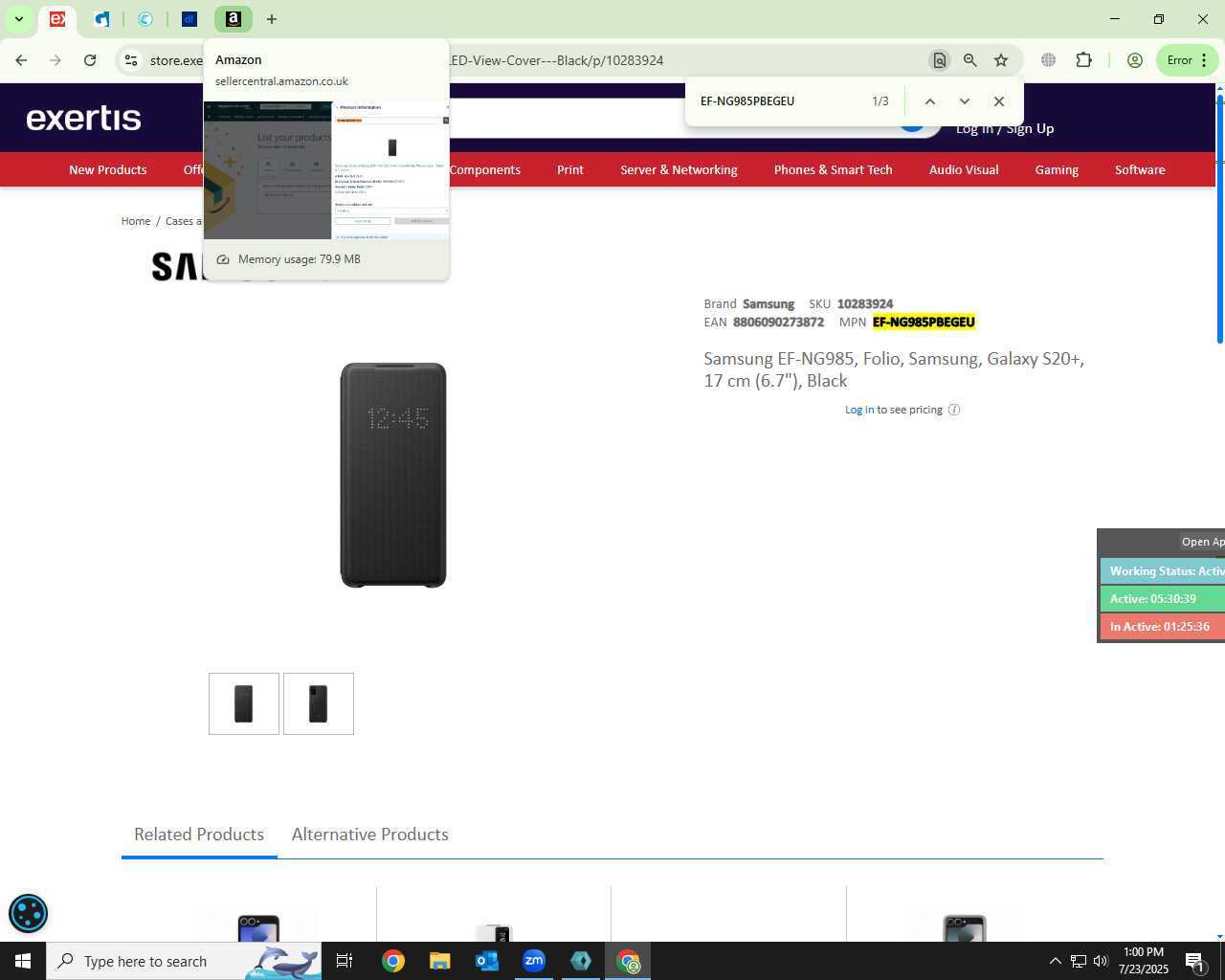The width and height of the screenshot is (1225, 980).
Task: Click the Exertis logo
Action: tap(84, 118)
